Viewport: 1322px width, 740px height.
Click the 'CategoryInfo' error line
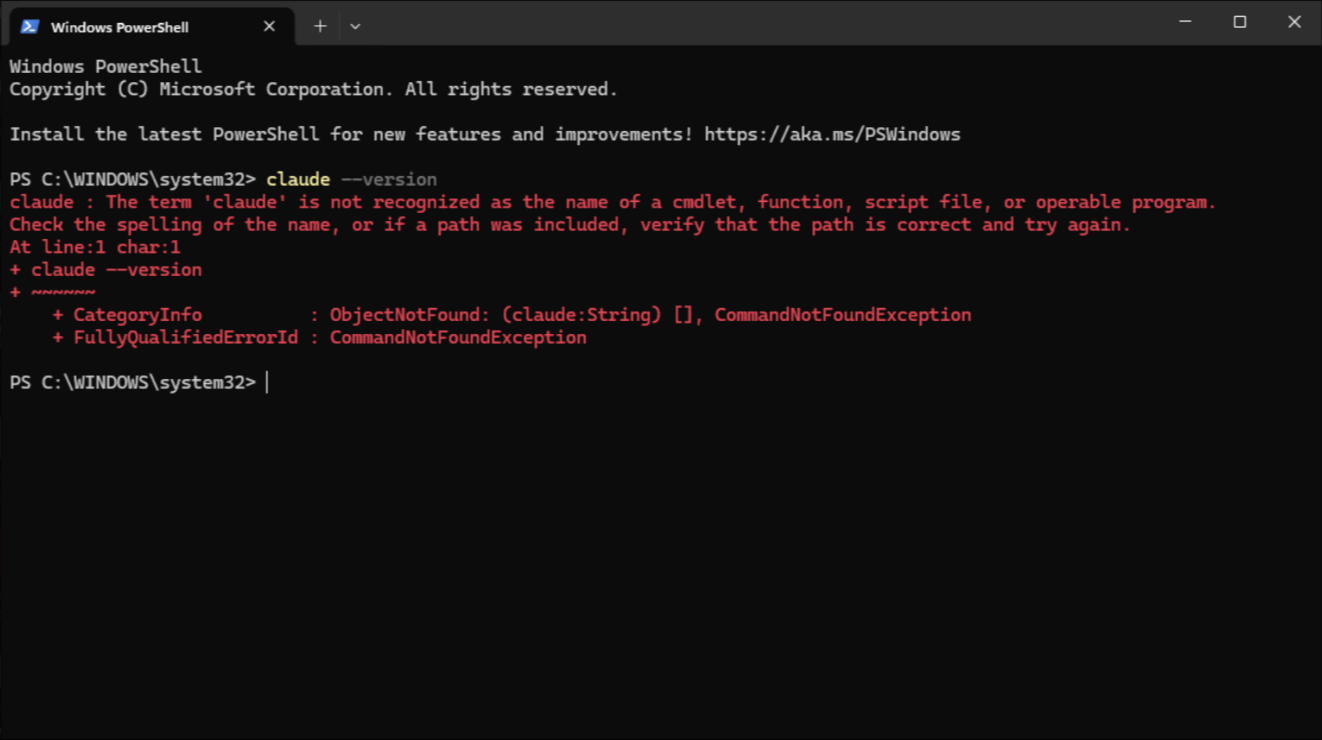point(512,315)
